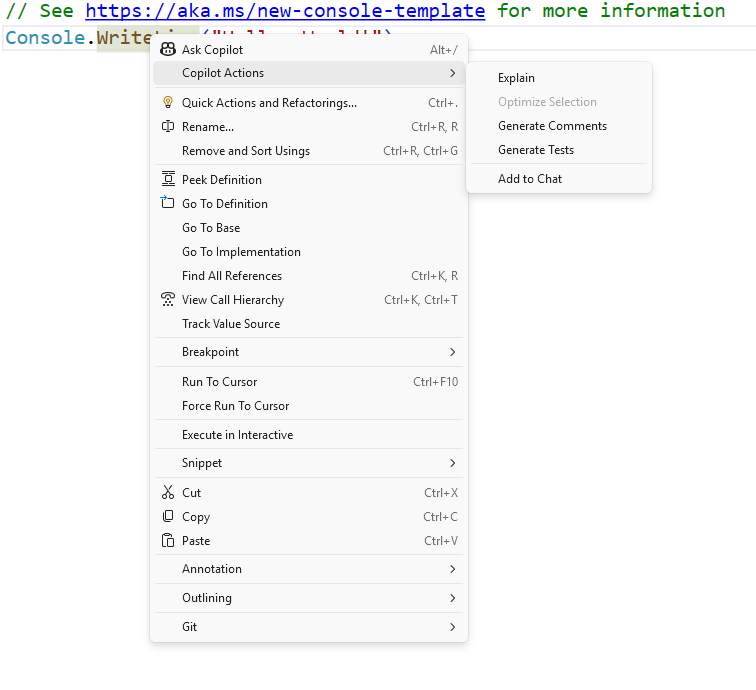
Task: Choose Generate Comments in submenu
Action: (x=559, y=126)
